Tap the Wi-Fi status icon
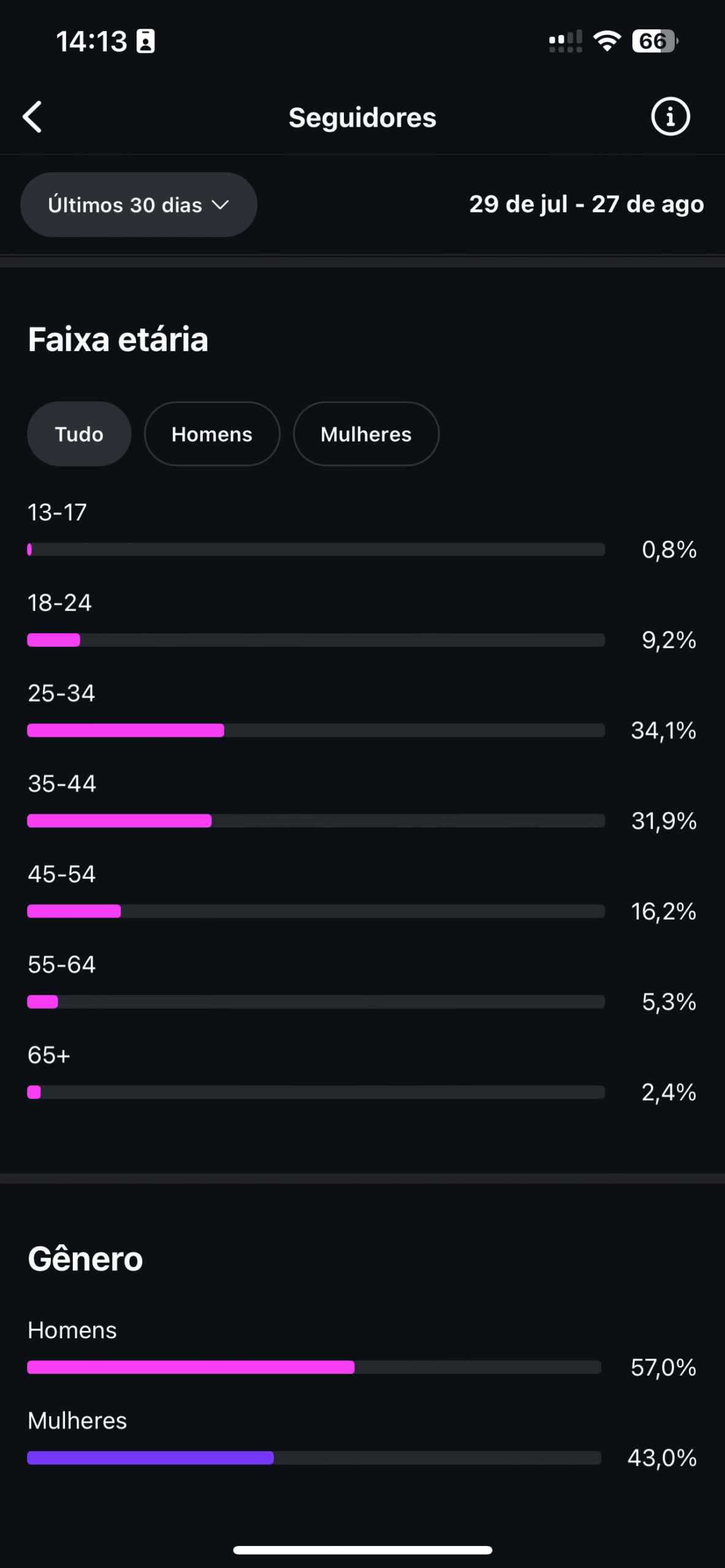This screenshot has height=1568, width=725. [x=607, y=41]
